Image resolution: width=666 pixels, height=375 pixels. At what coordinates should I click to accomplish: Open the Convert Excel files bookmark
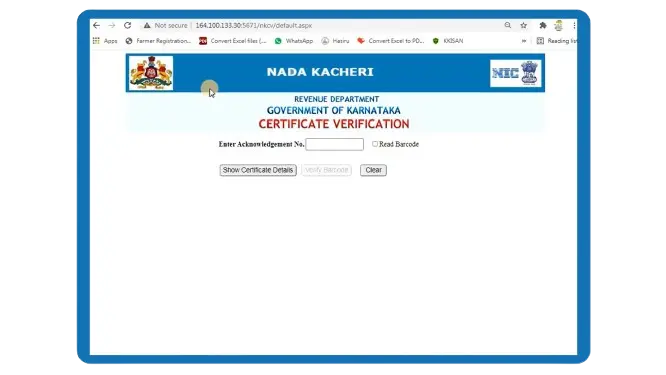coord(233,41)
